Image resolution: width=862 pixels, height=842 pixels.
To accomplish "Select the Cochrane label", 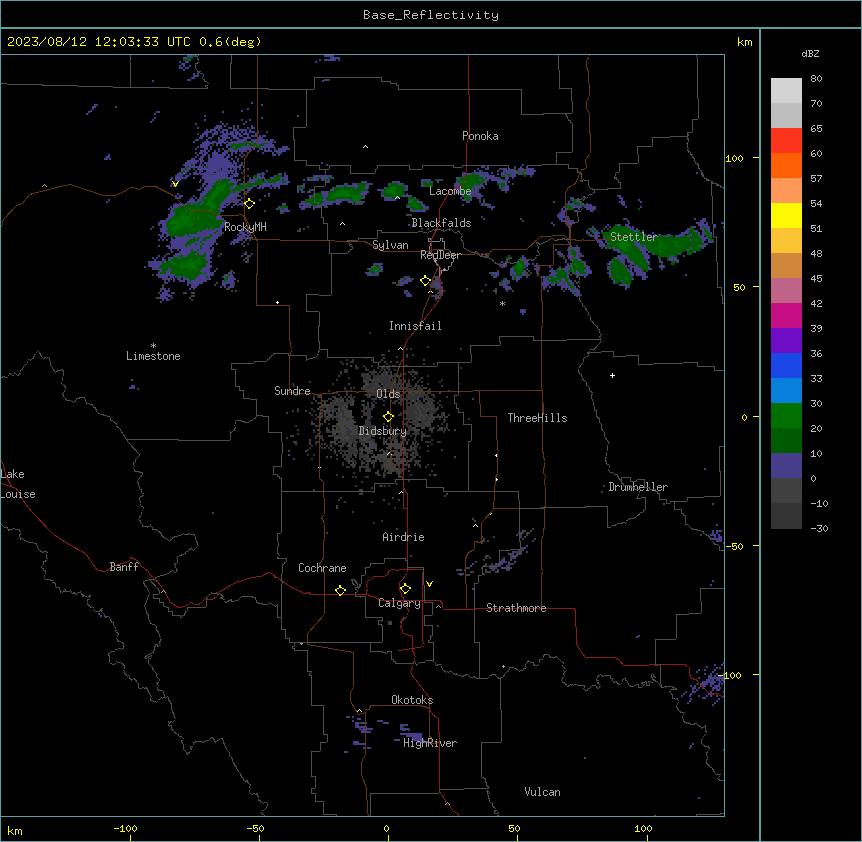I will point(322,568).
